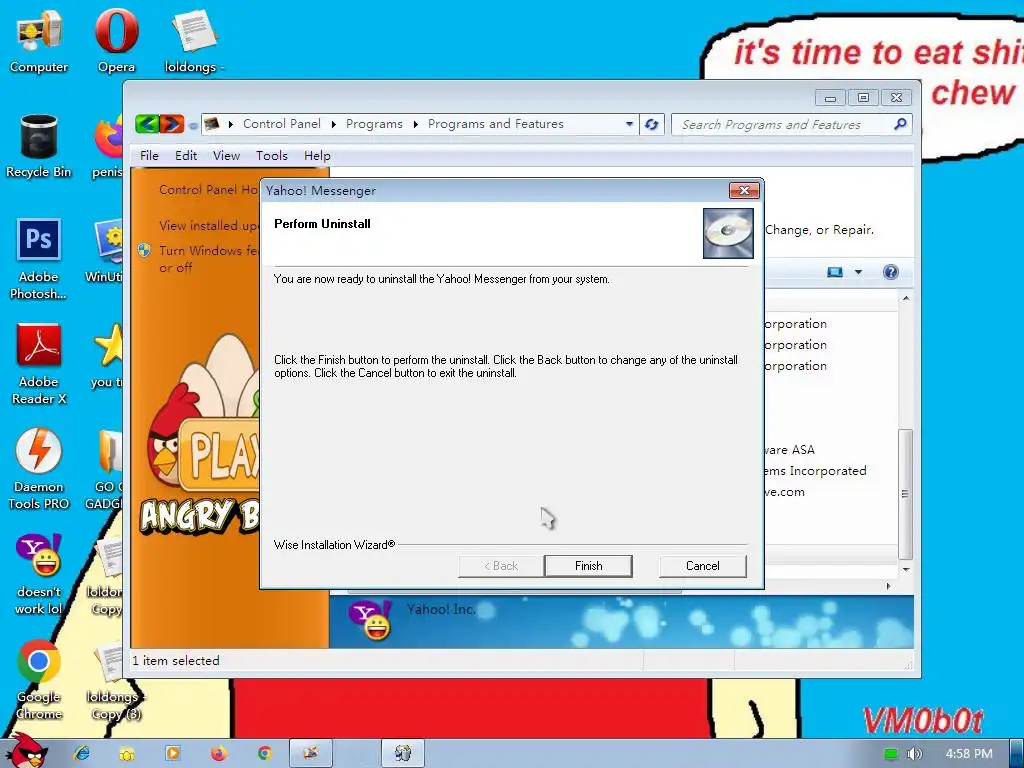Screen dimensions: 1024x768
Task: Click Programs in the breadcrumb
Action: pos(374,123)
